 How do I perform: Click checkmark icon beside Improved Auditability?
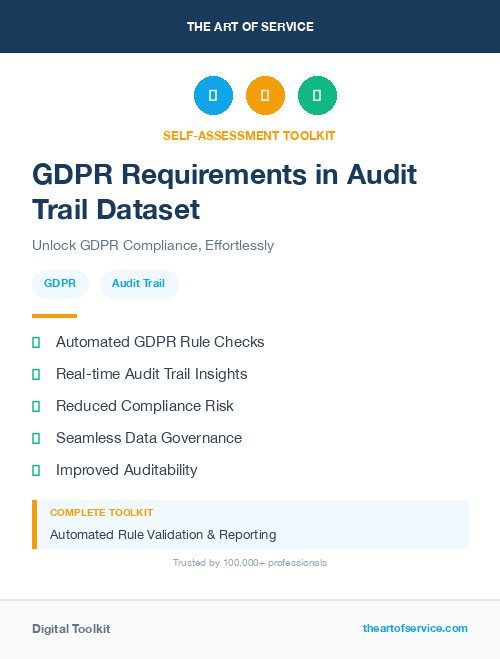coord(36,470)
